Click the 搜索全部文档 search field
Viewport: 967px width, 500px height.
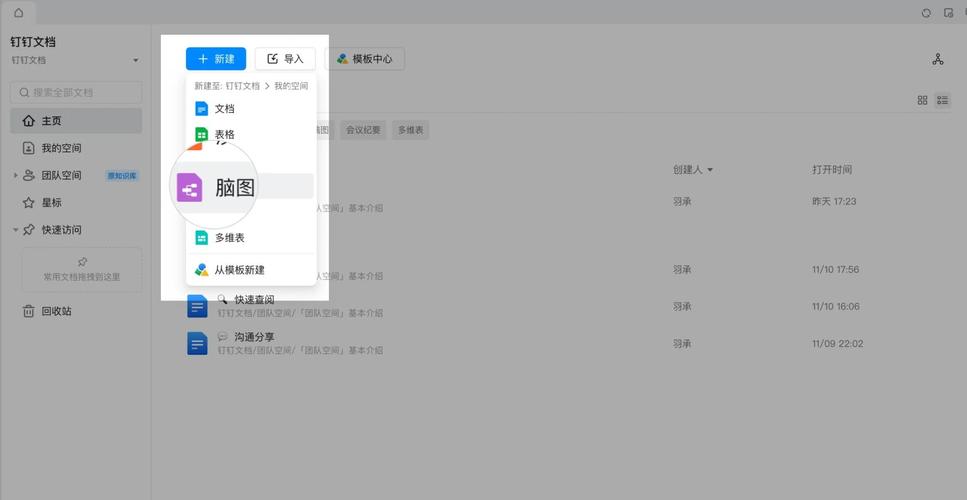coord(76,92)
